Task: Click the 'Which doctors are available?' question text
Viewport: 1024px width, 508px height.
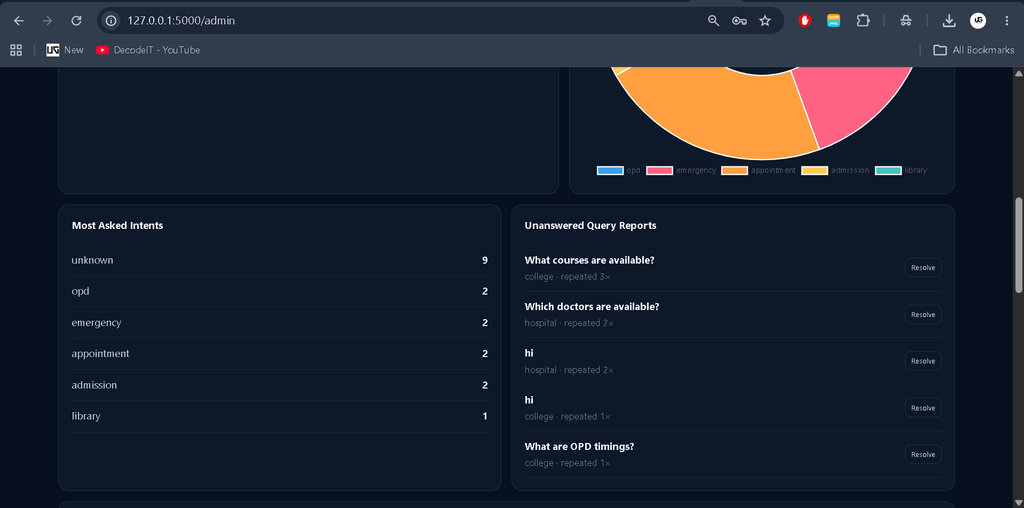Action: click(x=592, y=307)
